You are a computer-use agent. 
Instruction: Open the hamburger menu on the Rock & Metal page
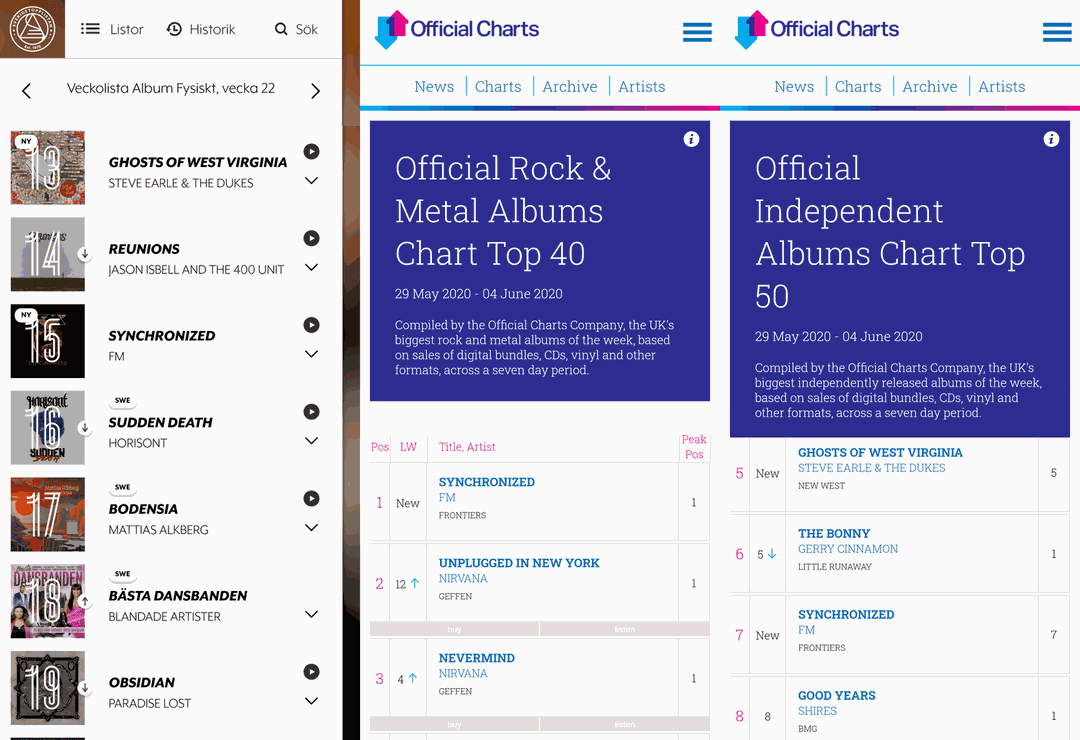click(x=697, y=31)
